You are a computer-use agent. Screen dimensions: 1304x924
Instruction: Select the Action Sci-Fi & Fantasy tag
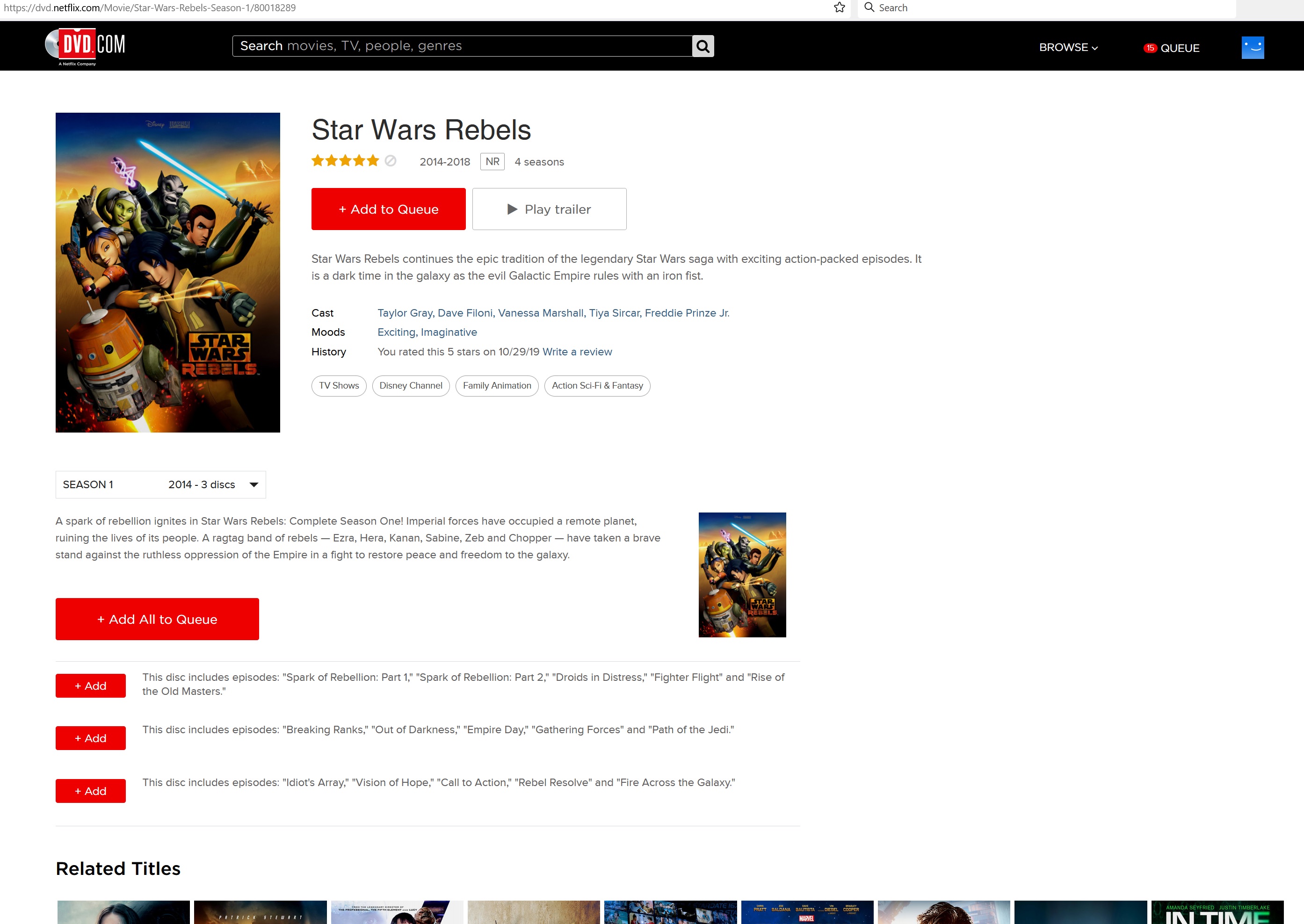pyautogui.click(x=597, y=386)
